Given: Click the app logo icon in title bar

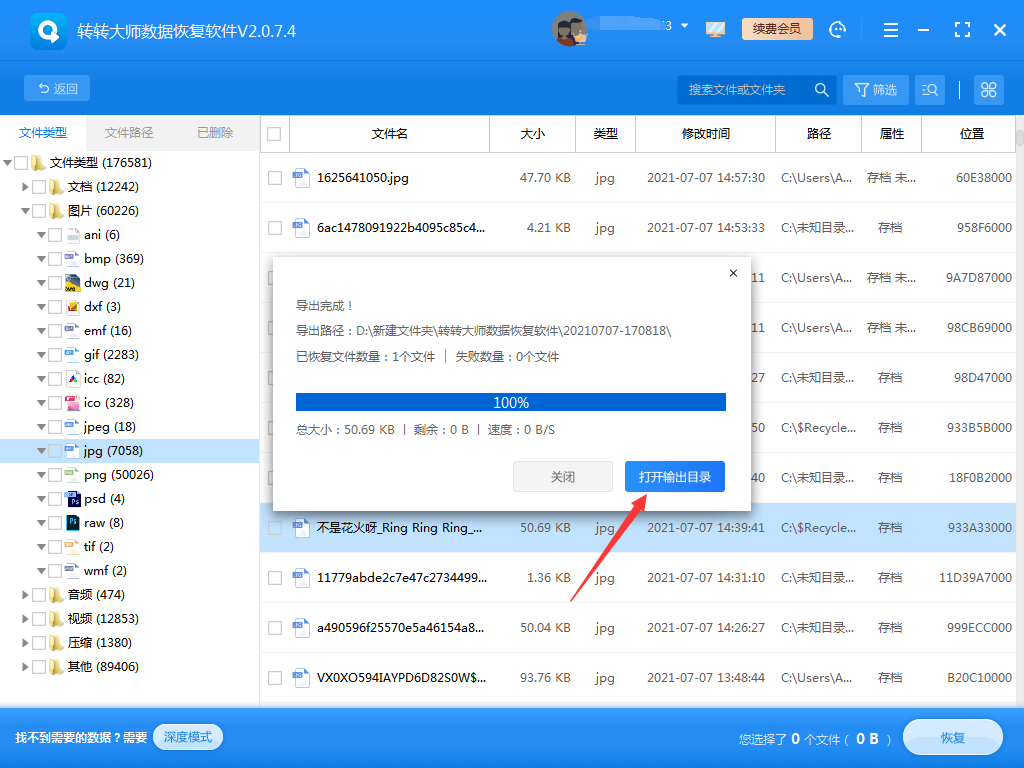Looking at the screenshot, I should pos(48,31).
